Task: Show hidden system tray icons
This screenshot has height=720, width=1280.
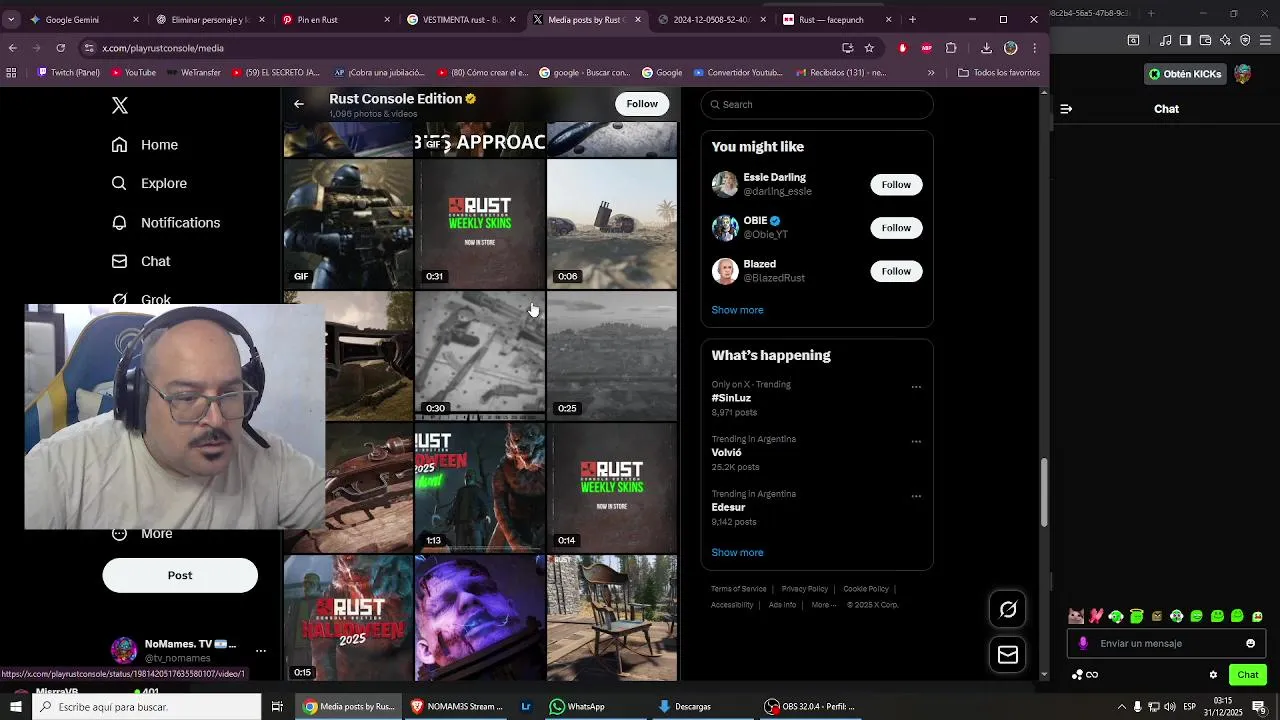Action: (1121, 707)
